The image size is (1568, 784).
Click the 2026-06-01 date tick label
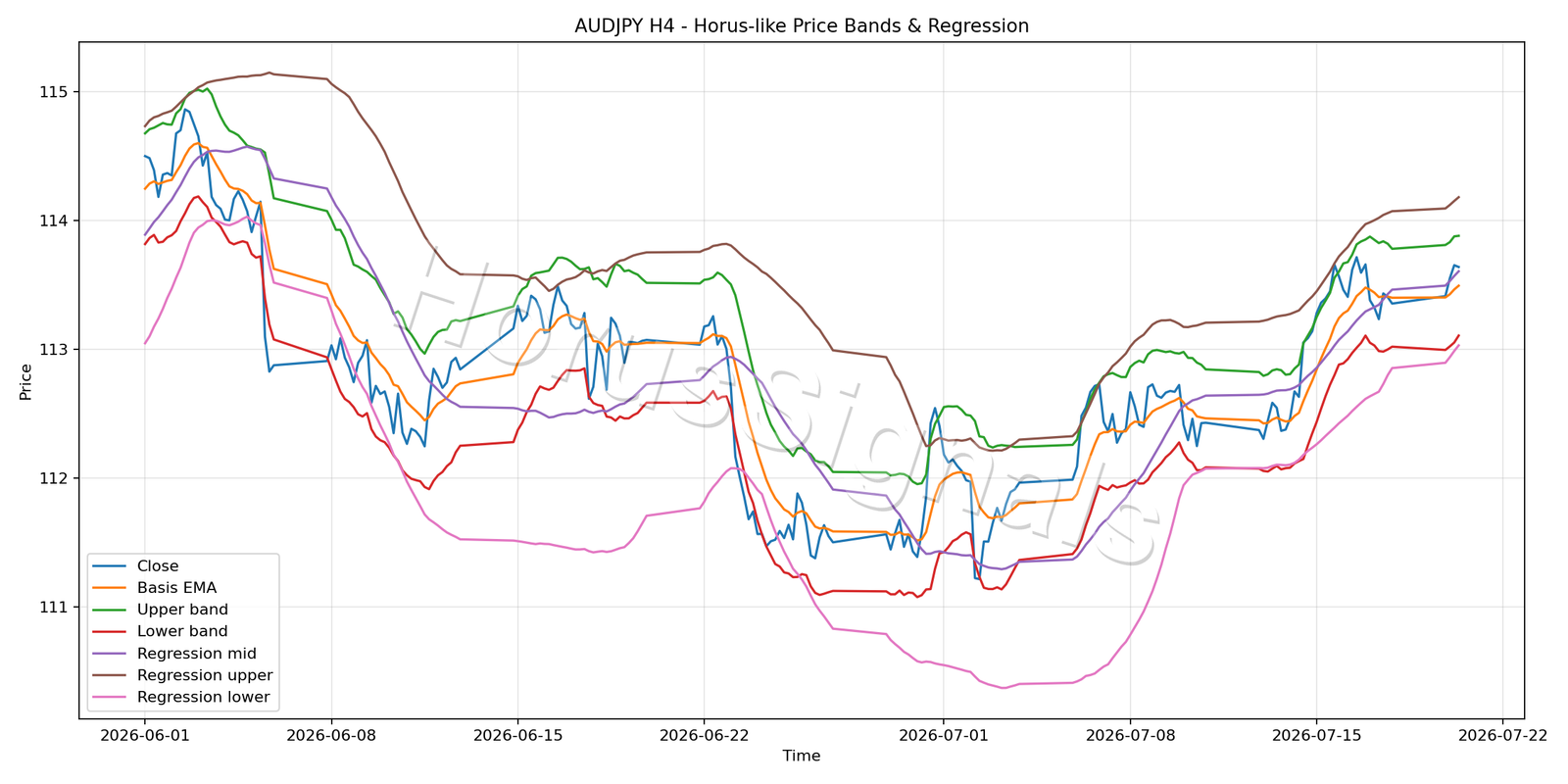[145, 735]
